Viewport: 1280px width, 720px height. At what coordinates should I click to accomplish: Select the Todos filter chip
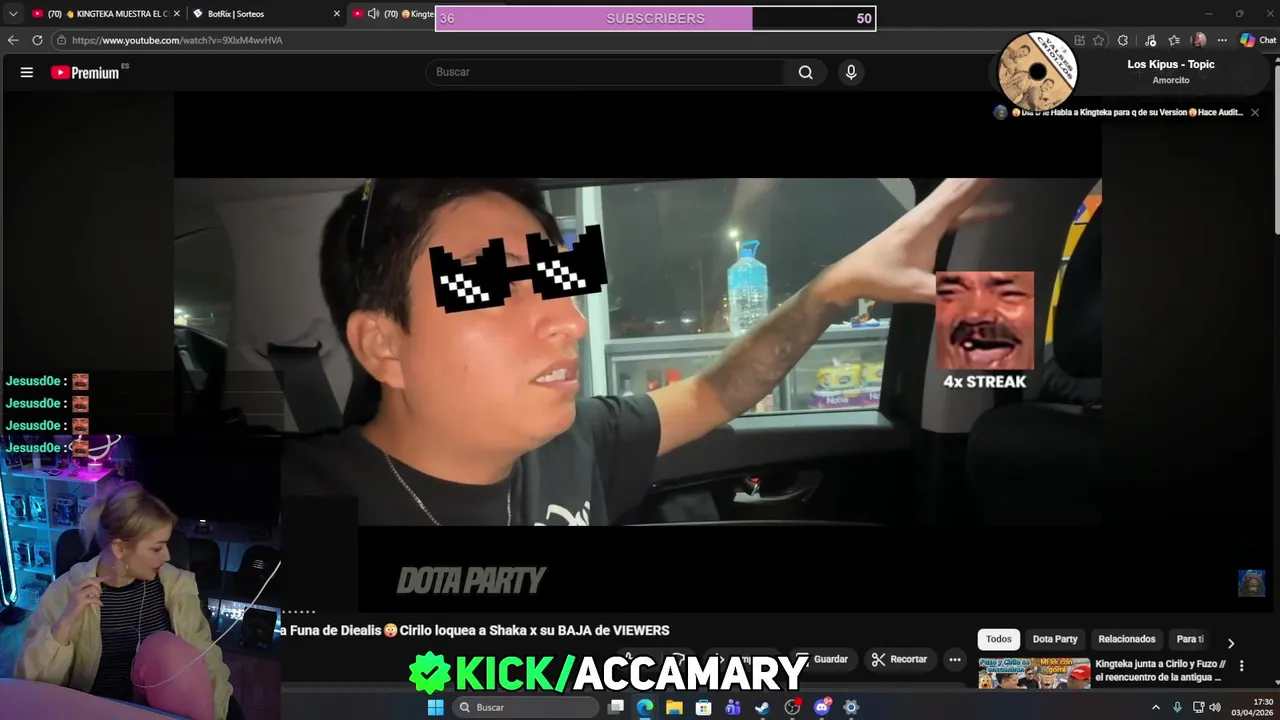(998, 639)
